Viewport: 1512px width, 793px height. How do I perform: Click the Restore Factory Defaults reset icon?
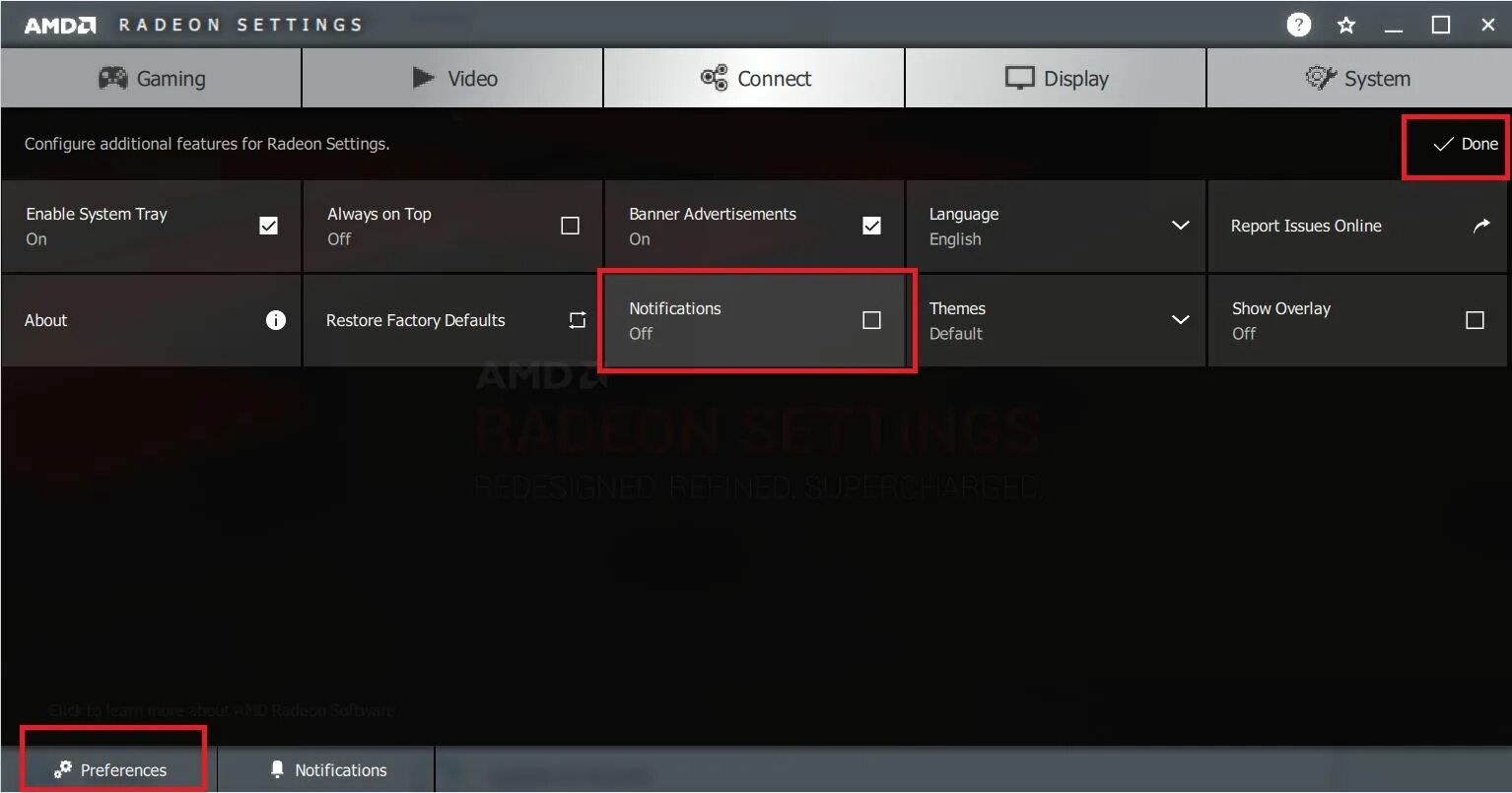click(578, 320)
